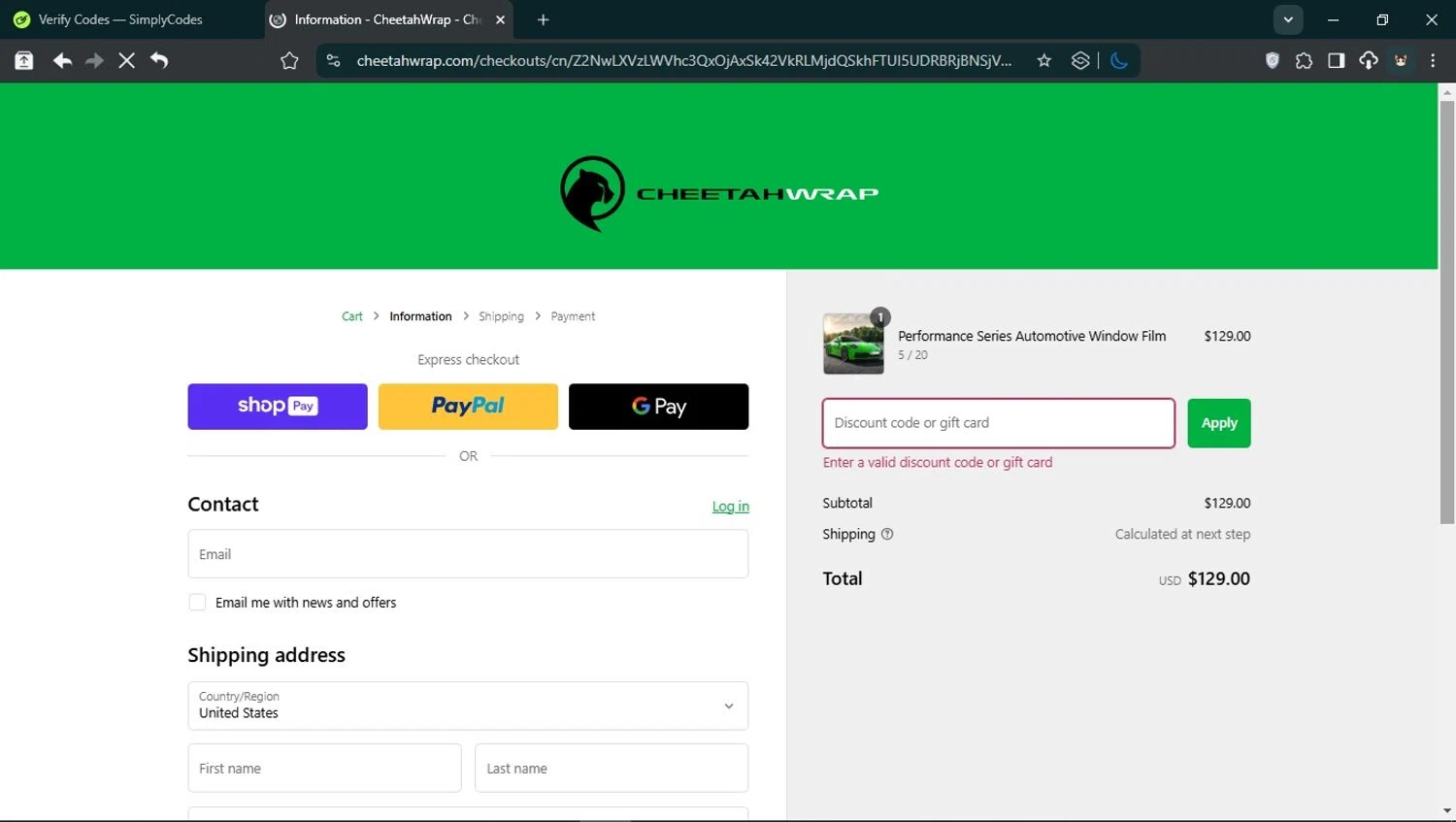Click the layers icon in address bar
Screen dimensions: 1456x822
point(1080,61)
